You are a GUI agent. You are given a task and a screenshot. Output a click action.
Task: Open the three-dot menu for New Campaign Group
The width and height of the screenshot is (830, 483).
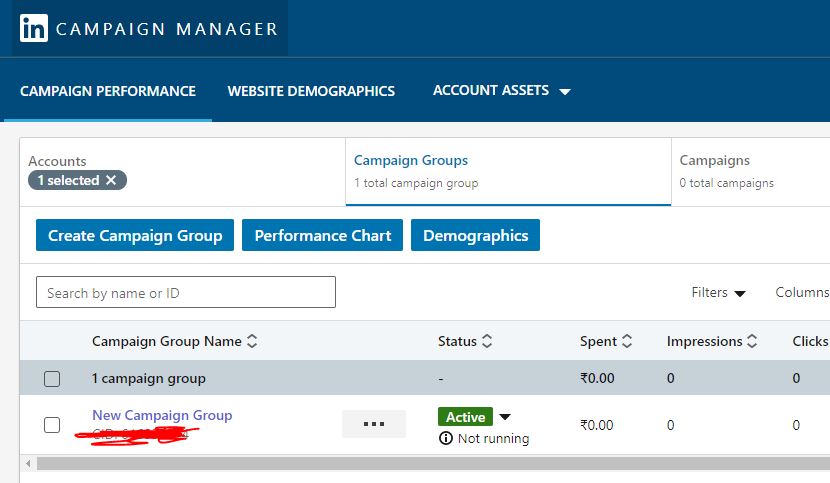(374, 424)
